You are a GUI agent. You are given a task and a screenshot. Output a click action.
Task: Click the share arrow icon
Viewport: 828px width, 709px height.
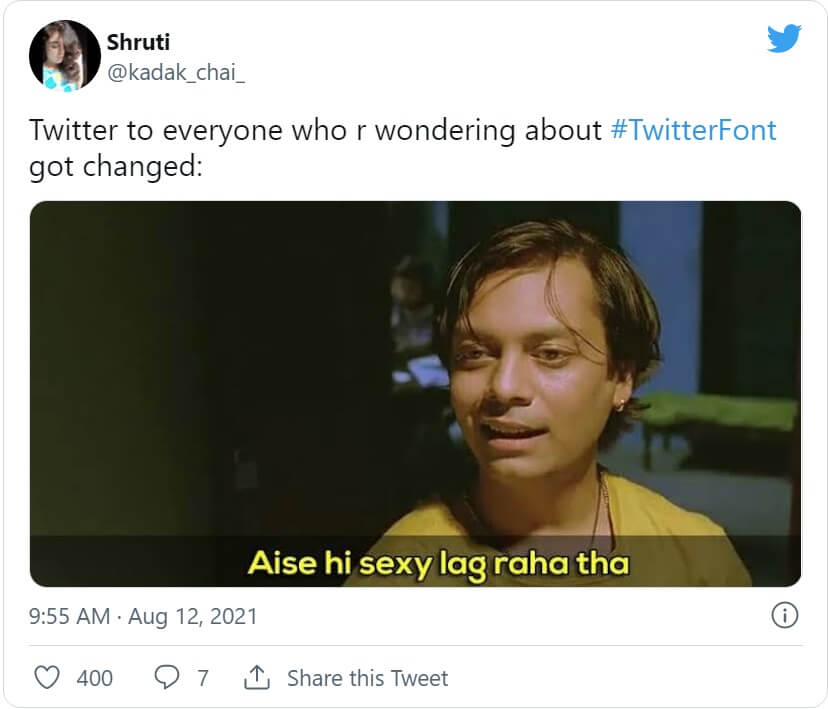coord(257,677)
